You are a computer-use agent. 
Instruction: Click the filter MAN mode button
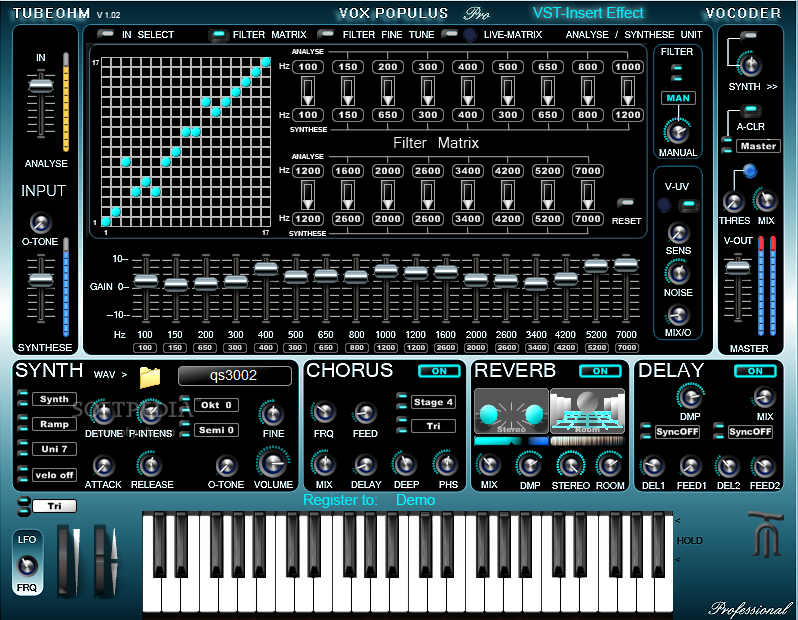(x=678, y=98)
